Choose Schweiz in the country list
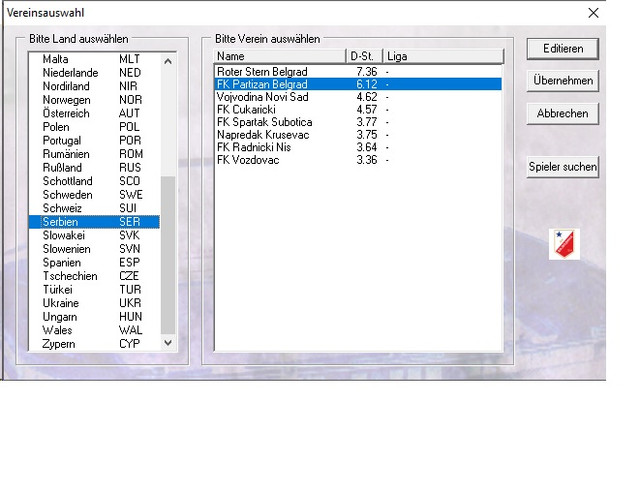The image size is (640, 499). tap(94, 208)
